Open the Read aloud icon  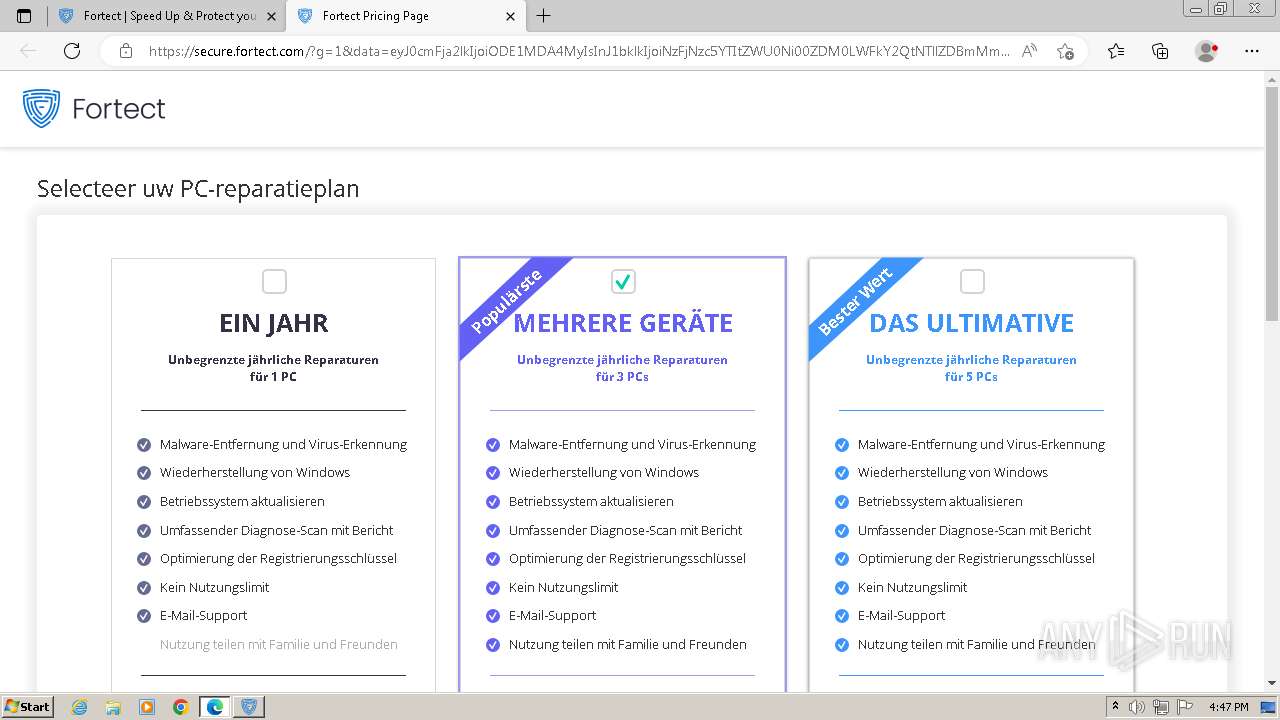tap(1029, 51)
